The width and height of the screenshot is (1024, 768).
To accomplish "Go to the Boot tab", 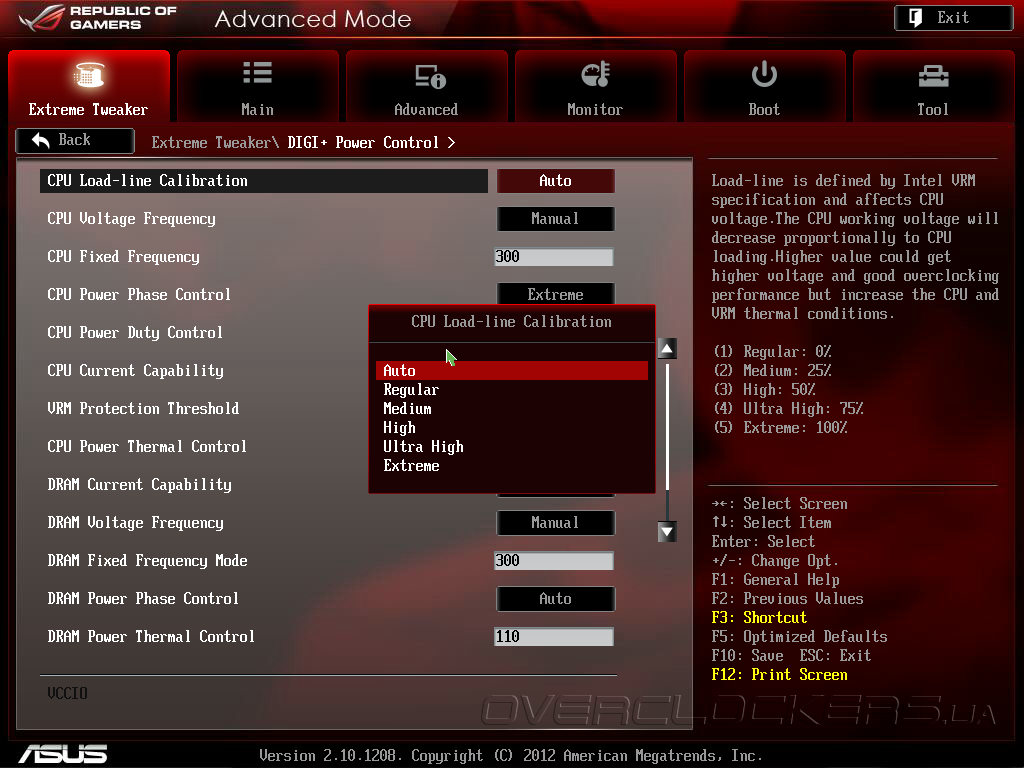I will click(764, 86).
